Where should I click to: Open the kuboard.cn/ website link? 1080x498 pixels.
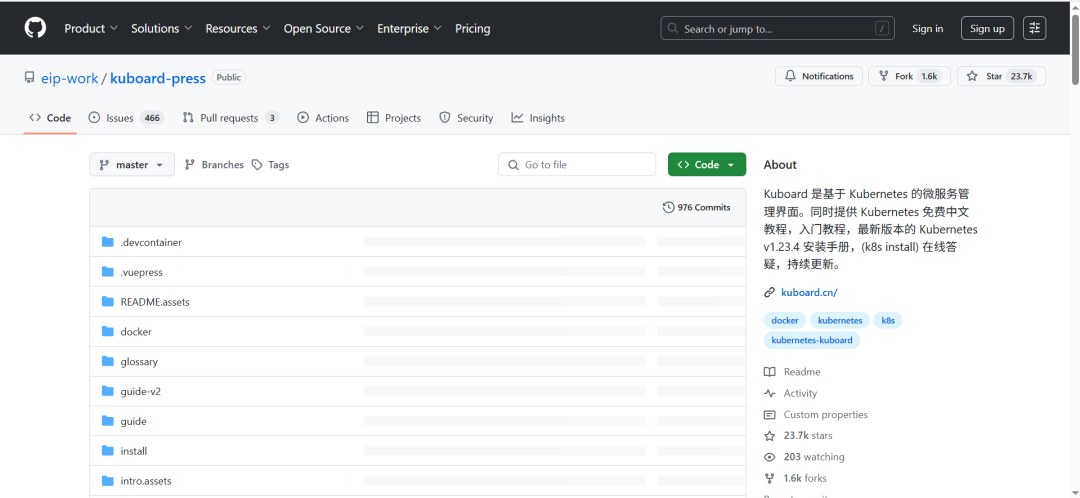pos(809,292)
